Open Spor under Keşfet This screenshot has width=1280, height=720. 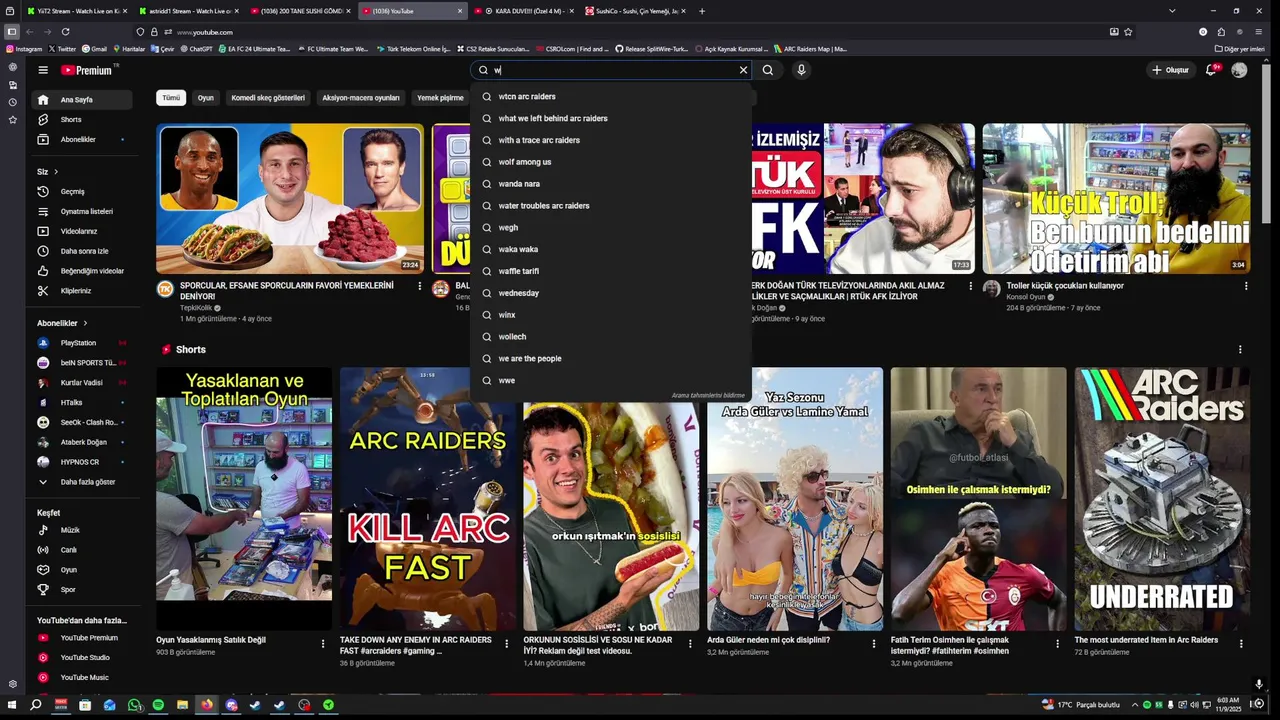pos(83,590)
